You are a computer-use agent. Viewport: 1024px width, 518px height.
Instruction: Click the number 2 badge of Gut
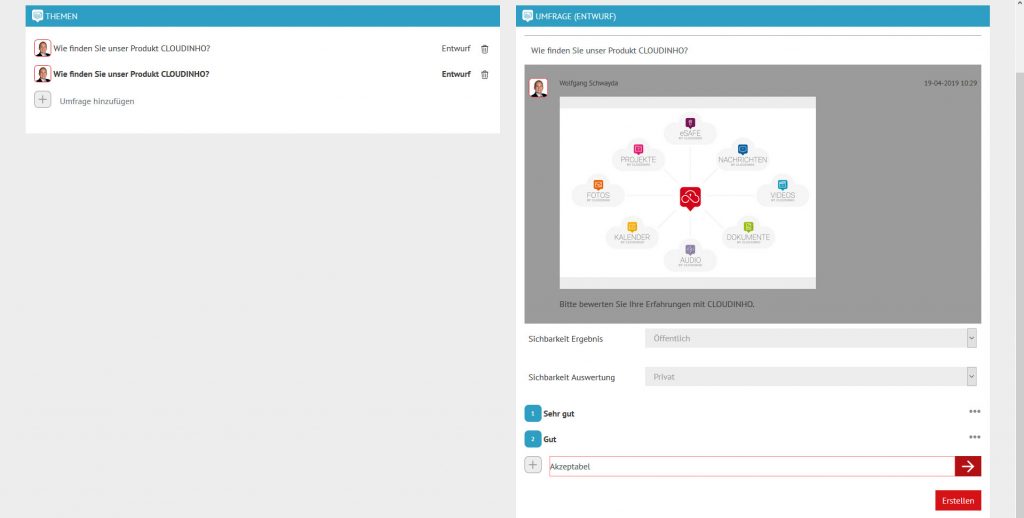533,439
